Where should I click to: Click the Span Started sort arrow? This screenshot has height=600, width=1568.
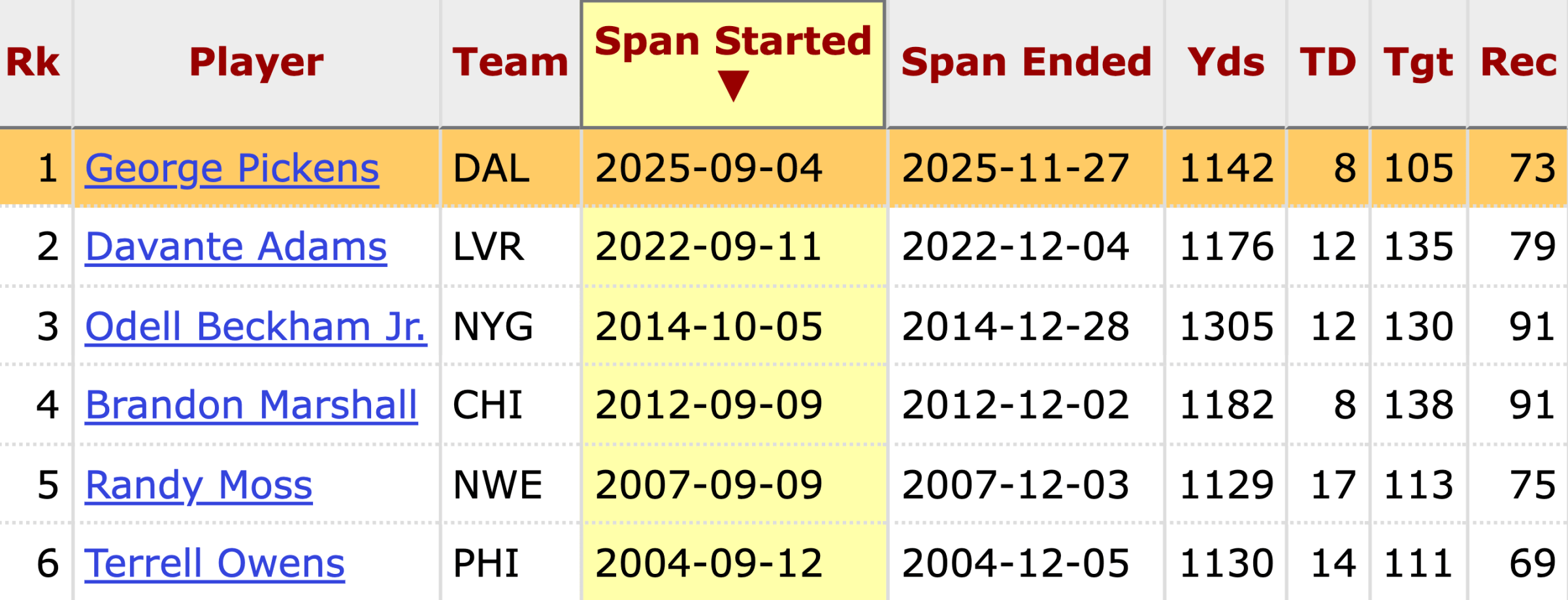pyautogui.click(x=733, y=87)
